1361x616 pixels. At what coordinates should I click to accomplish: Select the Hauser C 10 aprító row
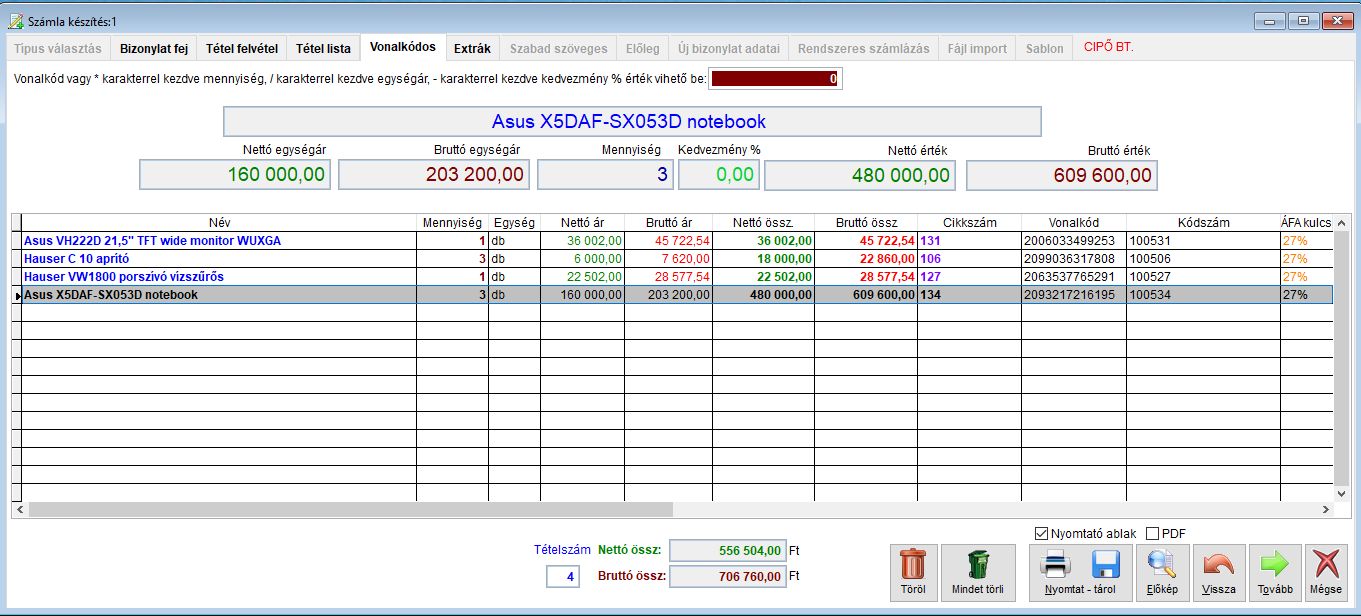[677, 259]
